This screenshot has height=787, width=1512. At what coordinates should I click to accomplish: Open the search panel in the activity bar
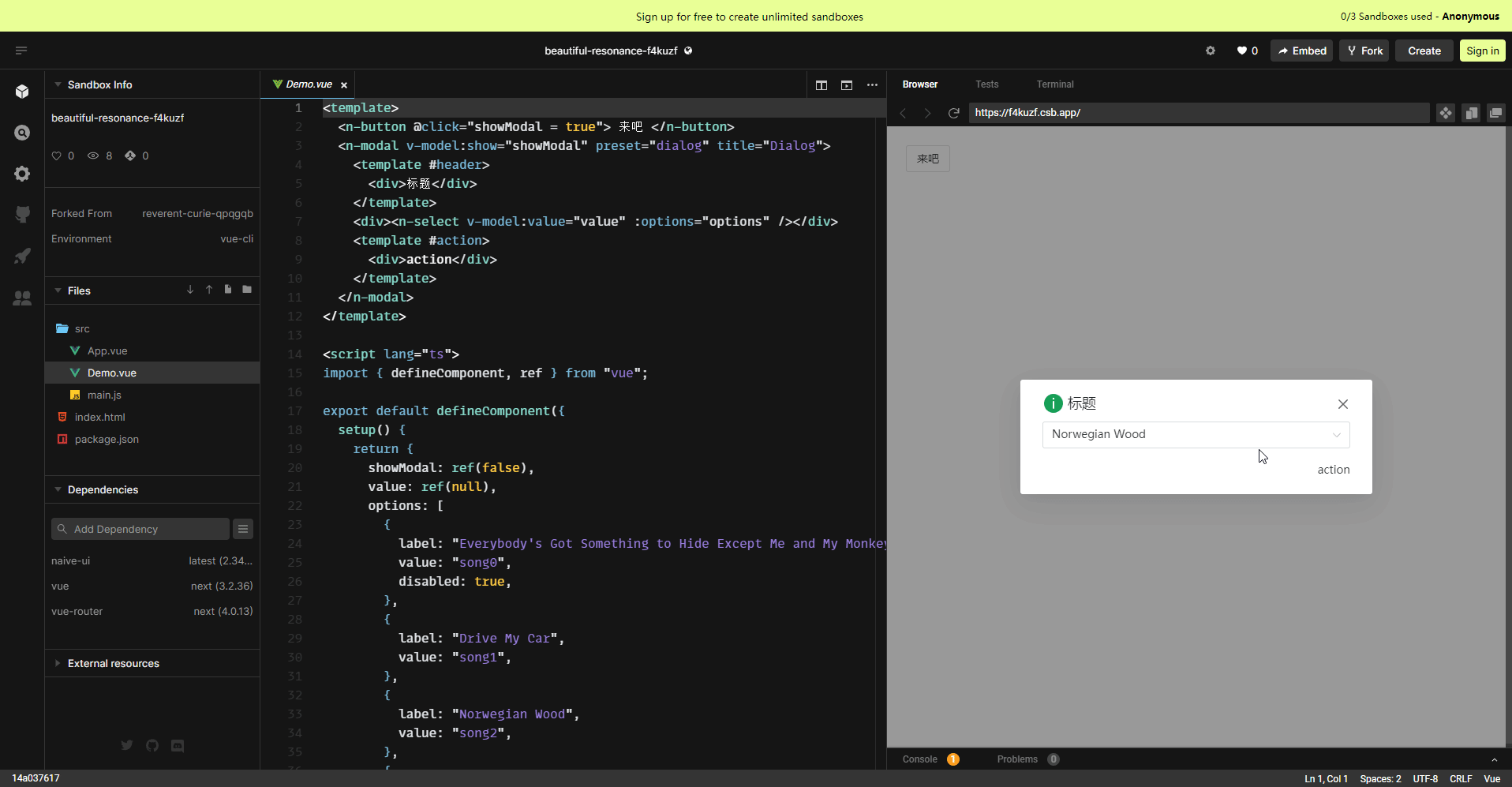22,133
